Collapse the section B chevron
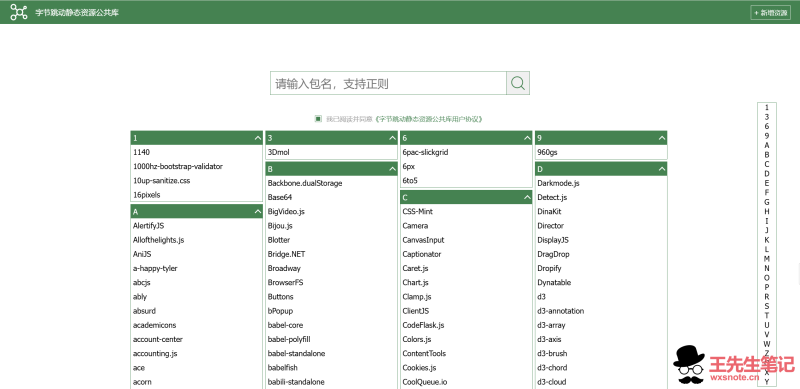Image resolution: width=800 pixels, height=389 pixels. click(392, 169)
